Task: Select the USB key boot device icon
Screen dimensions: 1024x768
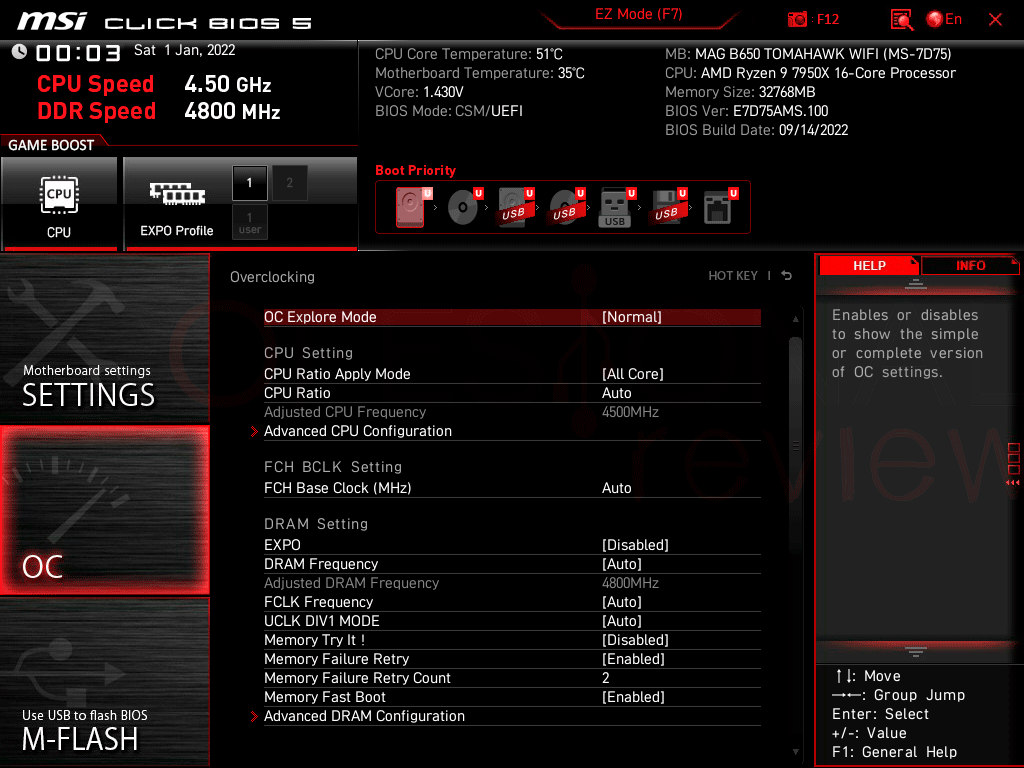Action: 616,207
